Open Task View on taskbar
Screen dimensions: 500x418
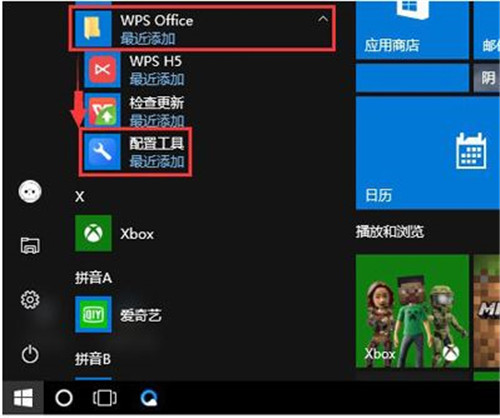pyautogui.click(x=105, y=398)
